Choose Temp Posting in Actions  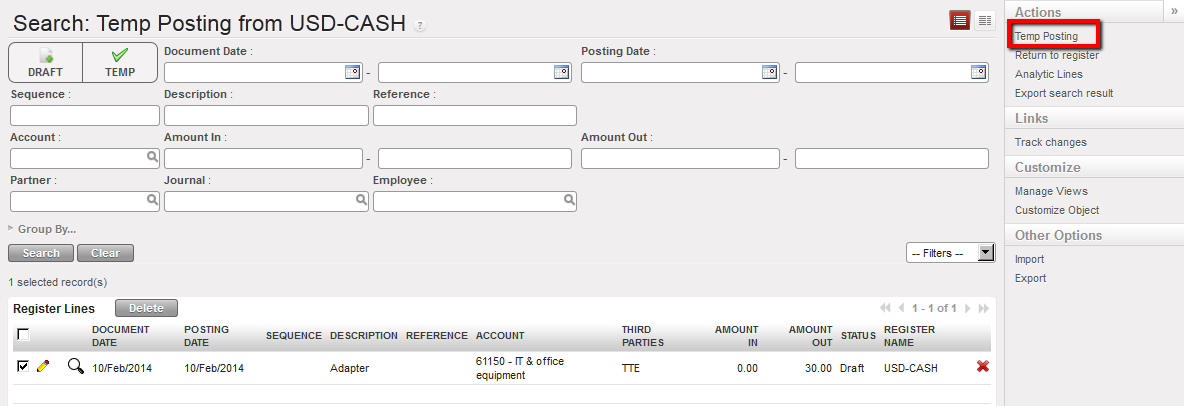(x=1046, y=36)
